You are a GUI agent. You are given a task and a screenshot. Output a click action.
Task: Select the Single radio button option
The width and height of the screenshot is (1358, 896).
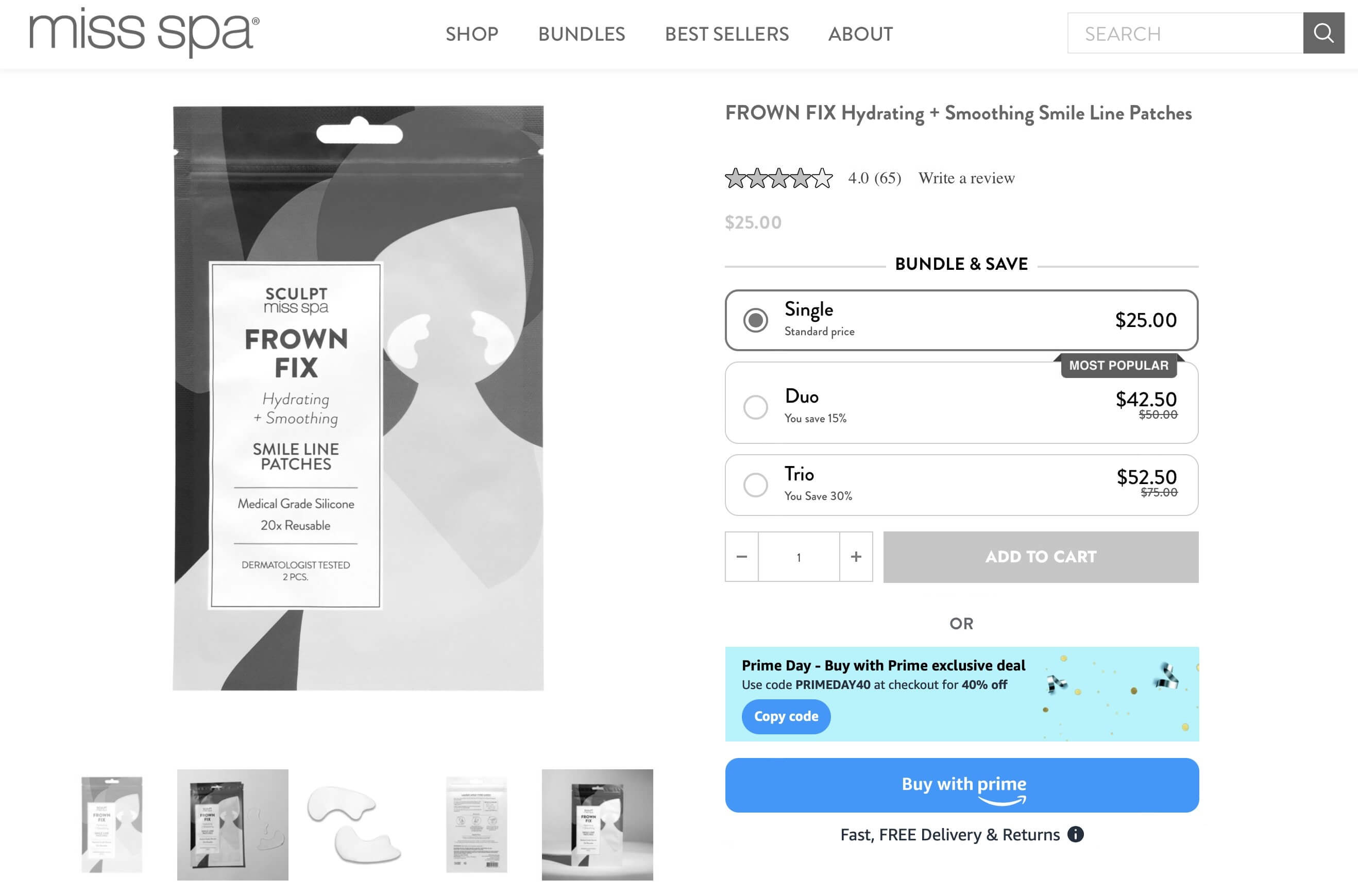[754, 319]
